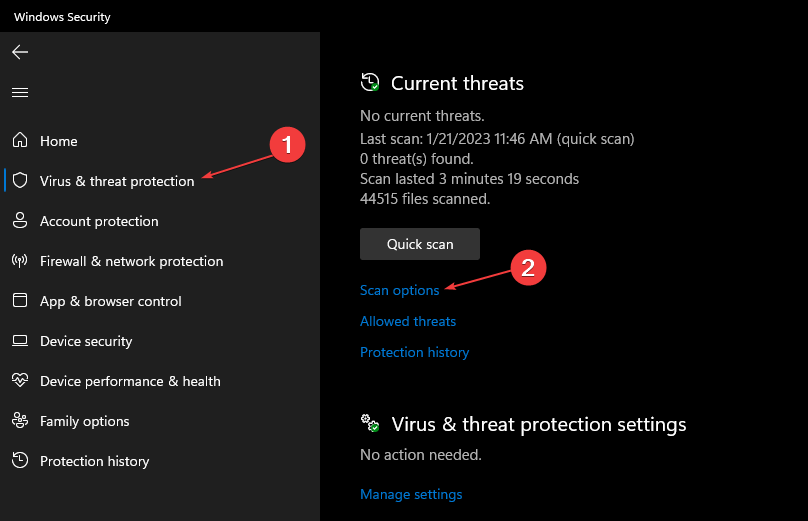The image size is (808, 521).
Task: Start a Quick scan
Action: point(420,244)
